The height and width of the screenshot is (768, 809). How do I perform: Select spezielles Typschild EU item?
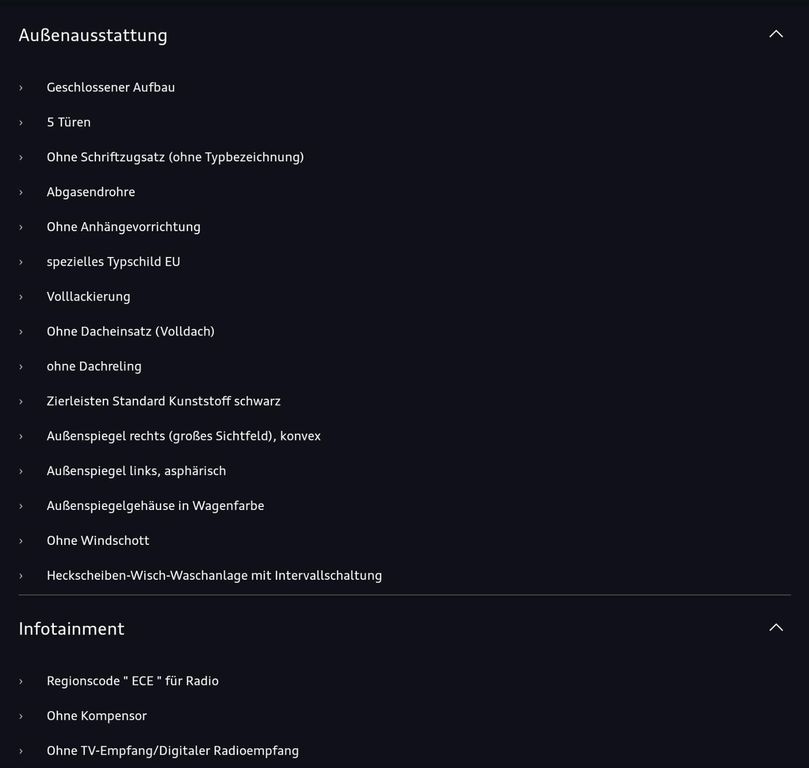tap(114, 262)
